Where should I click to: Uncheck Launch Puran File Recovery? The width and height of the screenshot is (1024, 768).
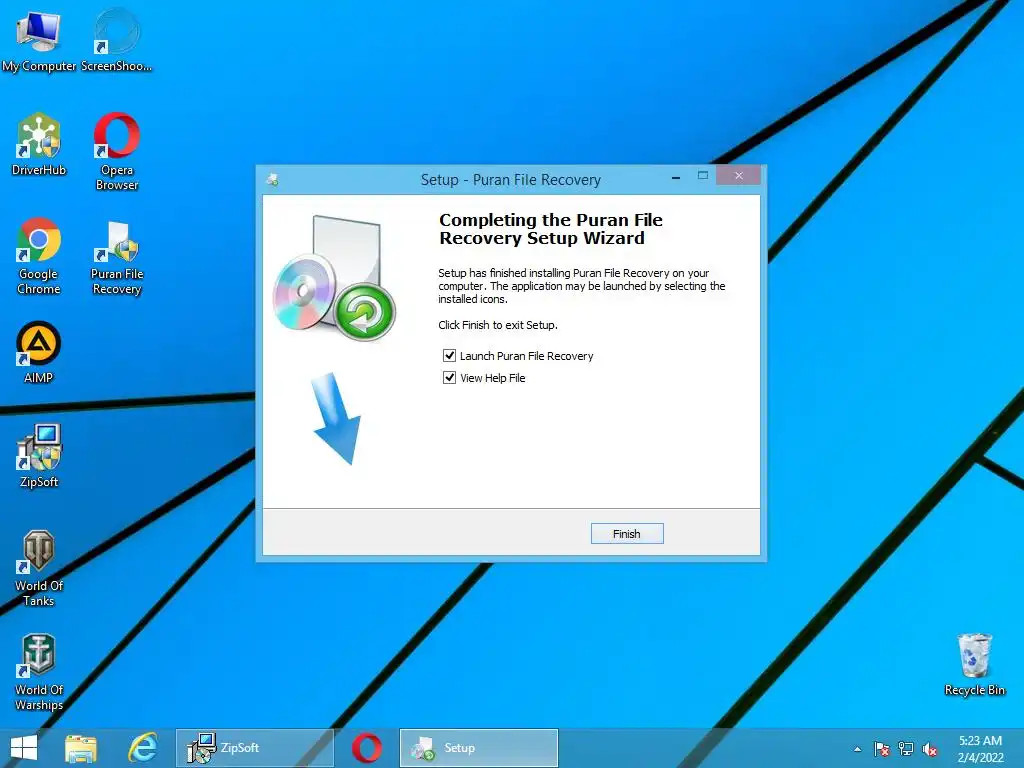click(x=449, y=355)
